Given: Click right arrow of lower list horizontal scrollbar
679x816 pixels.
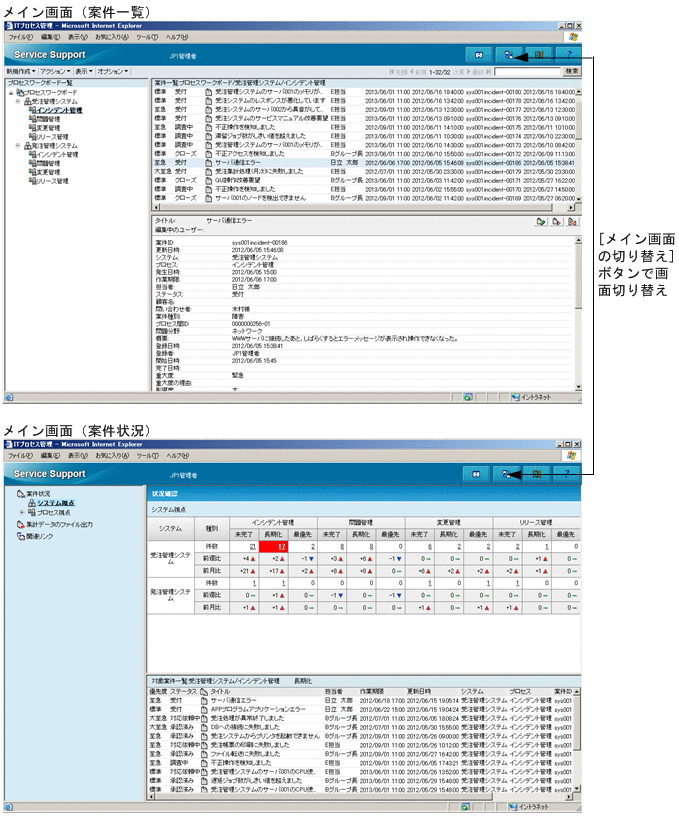Looking at the screenshot, I should (569, 797).
